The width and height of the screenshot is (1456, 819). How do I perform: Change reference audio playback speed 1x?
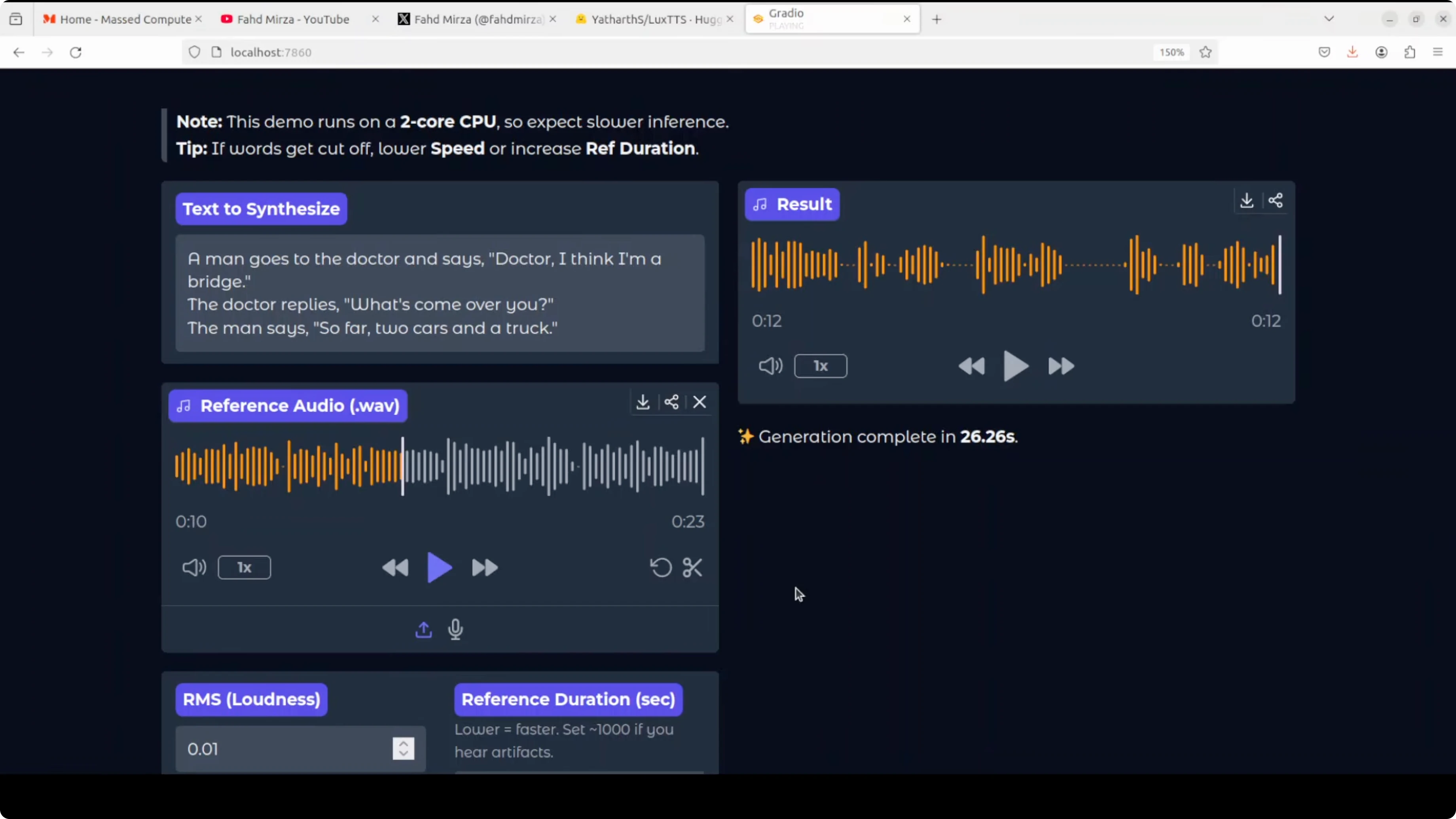tap(244, 567)
